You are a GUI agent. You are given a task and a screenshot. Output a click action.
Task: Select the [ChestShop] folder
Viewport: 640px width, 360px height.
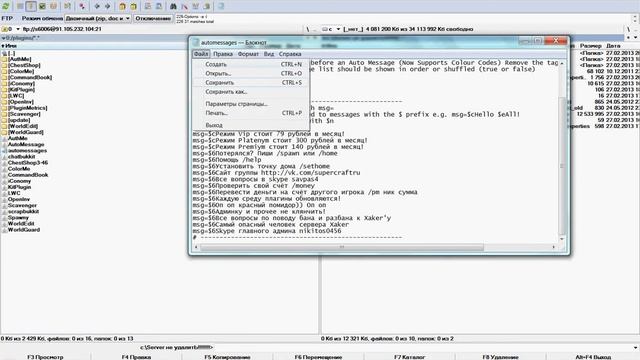coord(24,65)
